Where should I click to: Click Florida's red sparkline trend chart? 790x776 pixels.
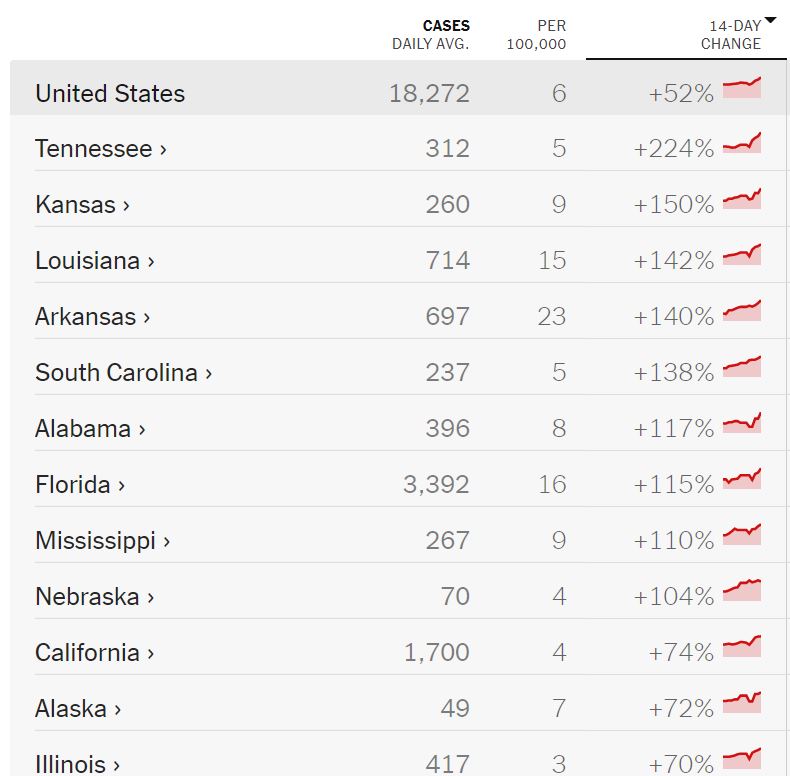coord(742,479)
